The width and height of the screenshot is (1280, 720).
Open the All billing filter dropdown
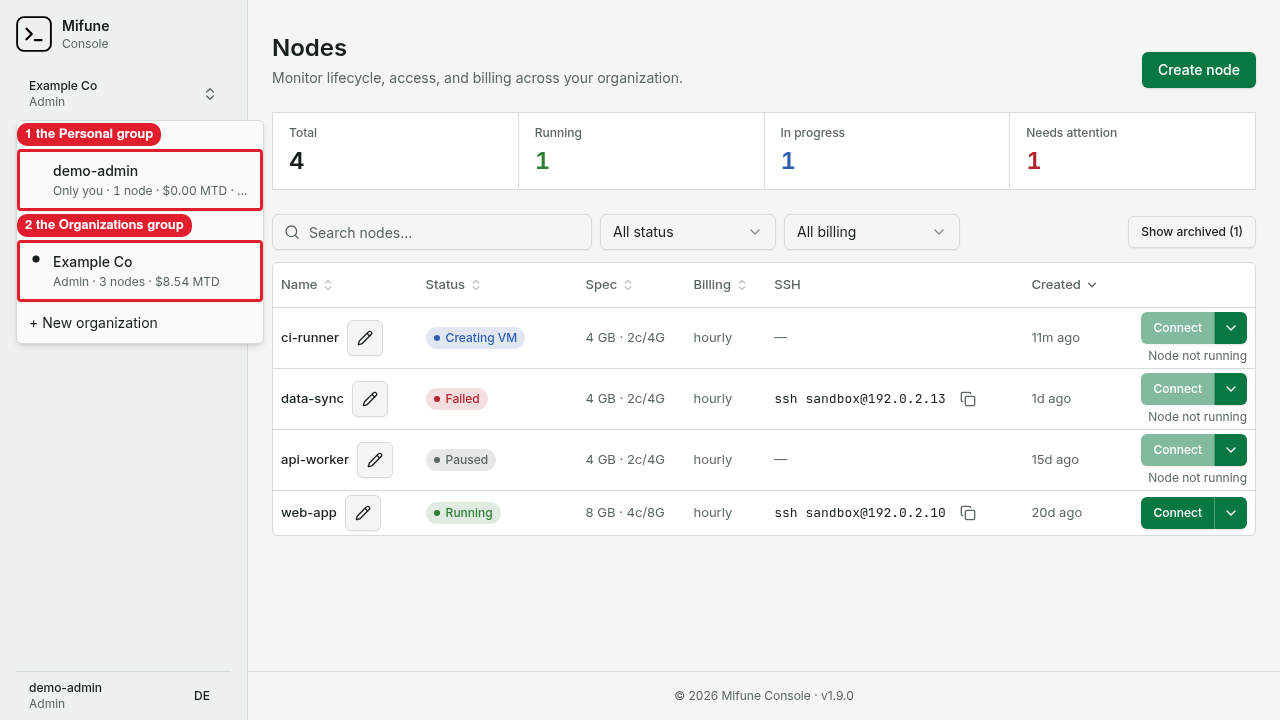click(872, 232)
